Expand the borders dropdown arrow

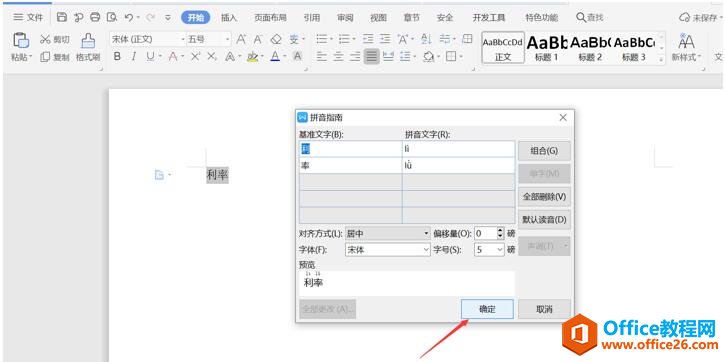click(x=461, y=56)
